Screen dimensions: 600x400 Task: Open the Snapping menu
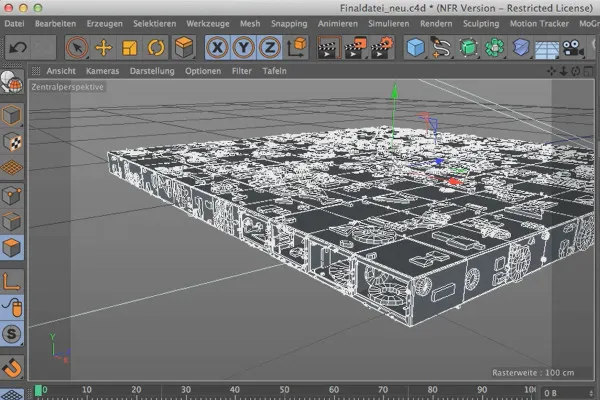click(x=289, y=24)
